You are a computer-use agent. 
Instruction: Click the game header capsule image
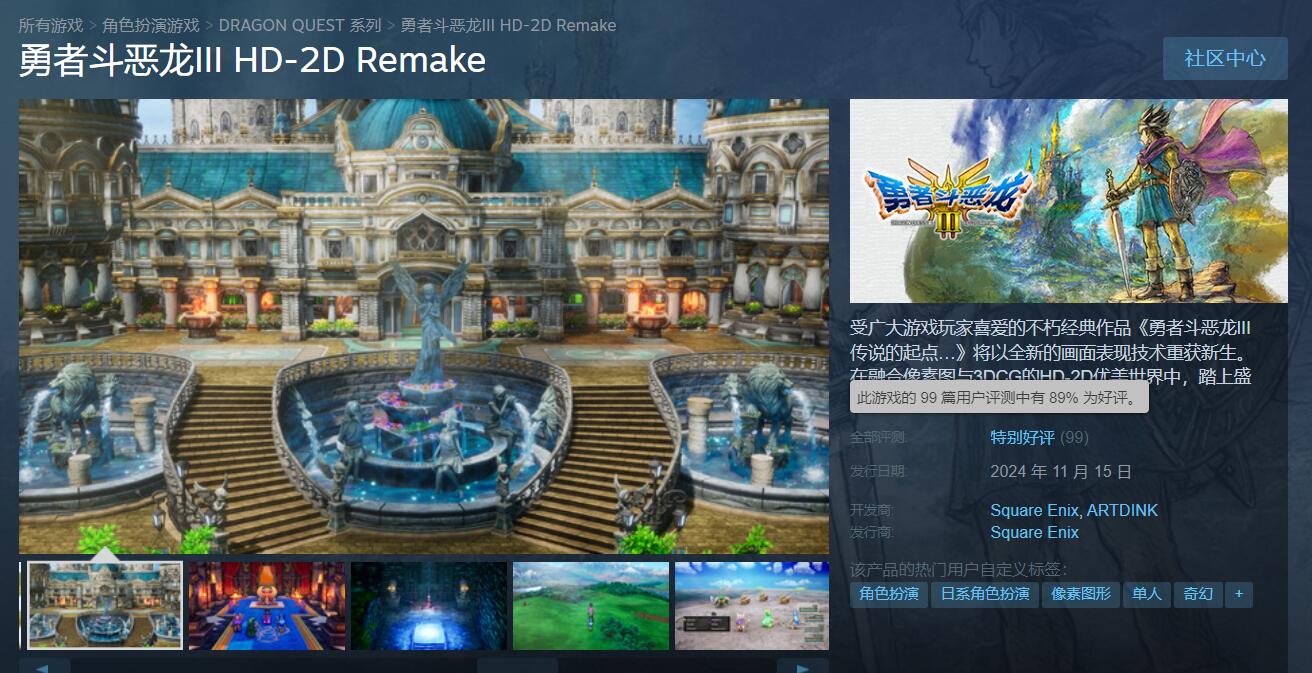coord(1068,201)
